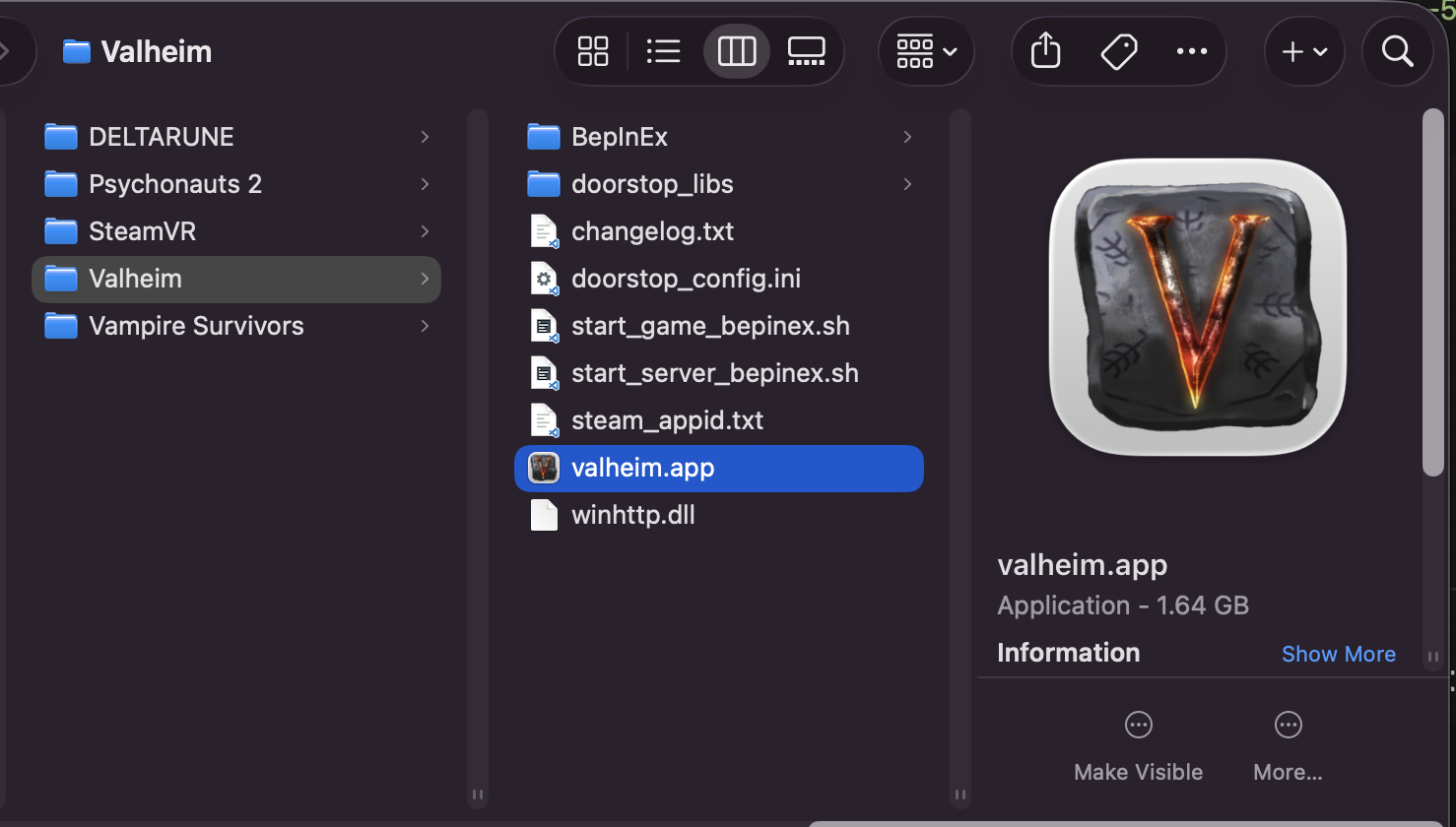The image size is (1456, 827).
Task: Open the Edit Tags button
Action: (1119, 51)
